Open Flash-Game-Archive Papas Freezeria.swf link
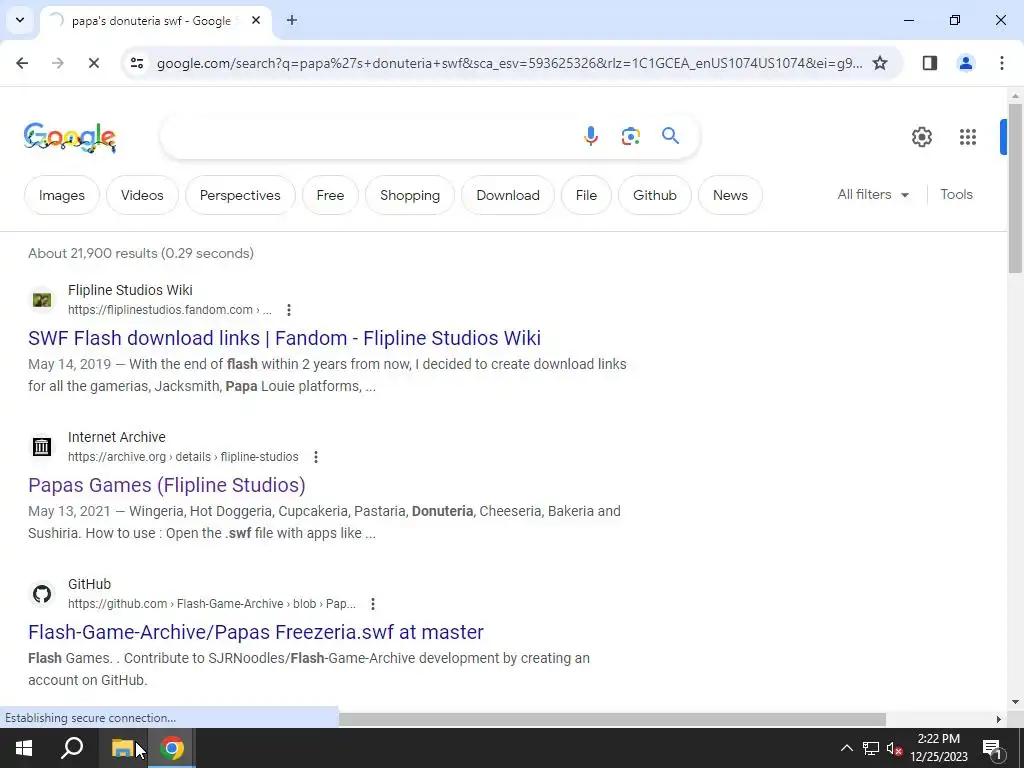The width and height of the screenshot is (1024, 768). coord(255,632)
